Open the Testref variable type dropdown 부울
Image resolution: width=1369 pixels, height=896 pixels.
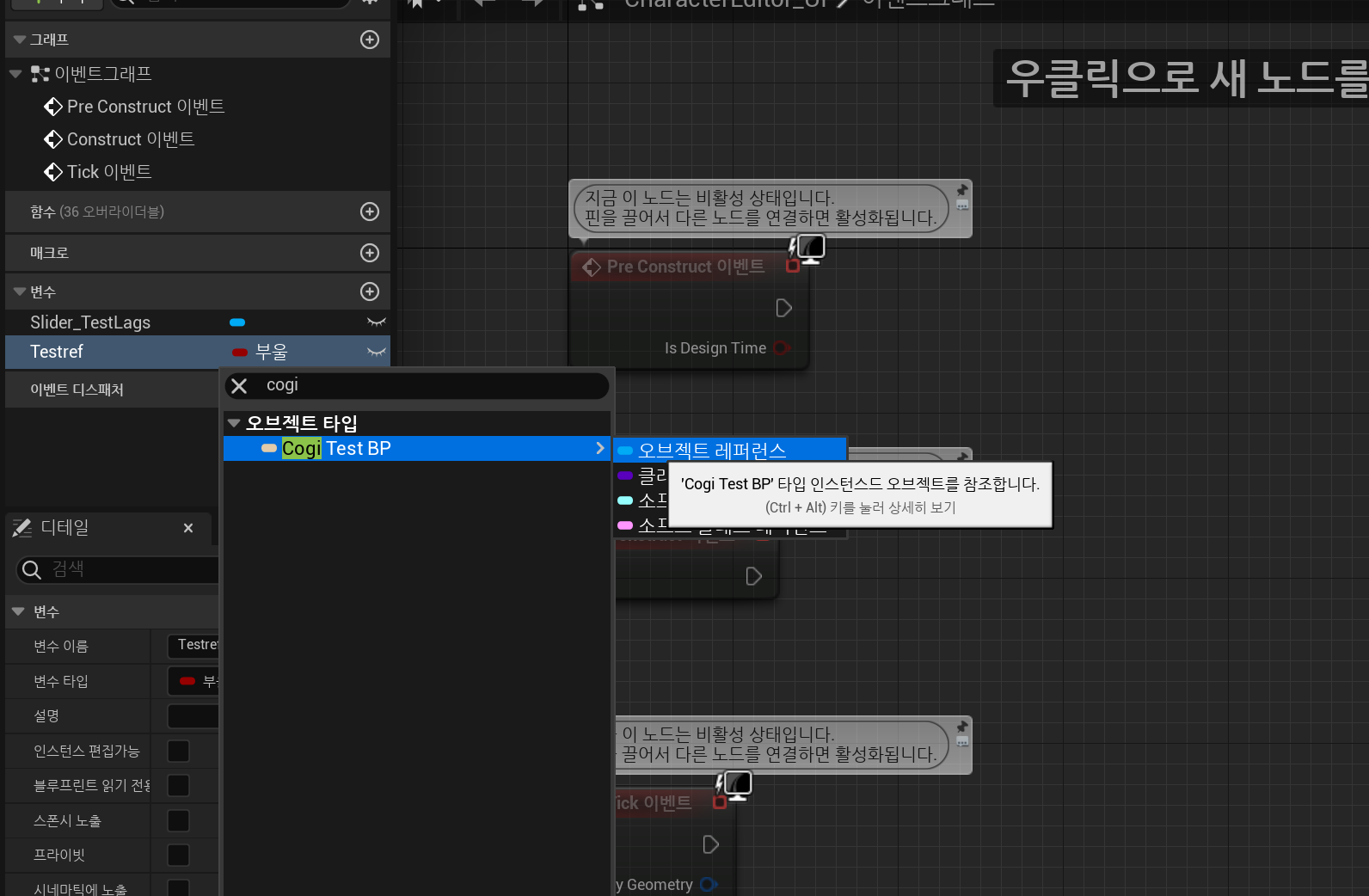pos(261,352)
